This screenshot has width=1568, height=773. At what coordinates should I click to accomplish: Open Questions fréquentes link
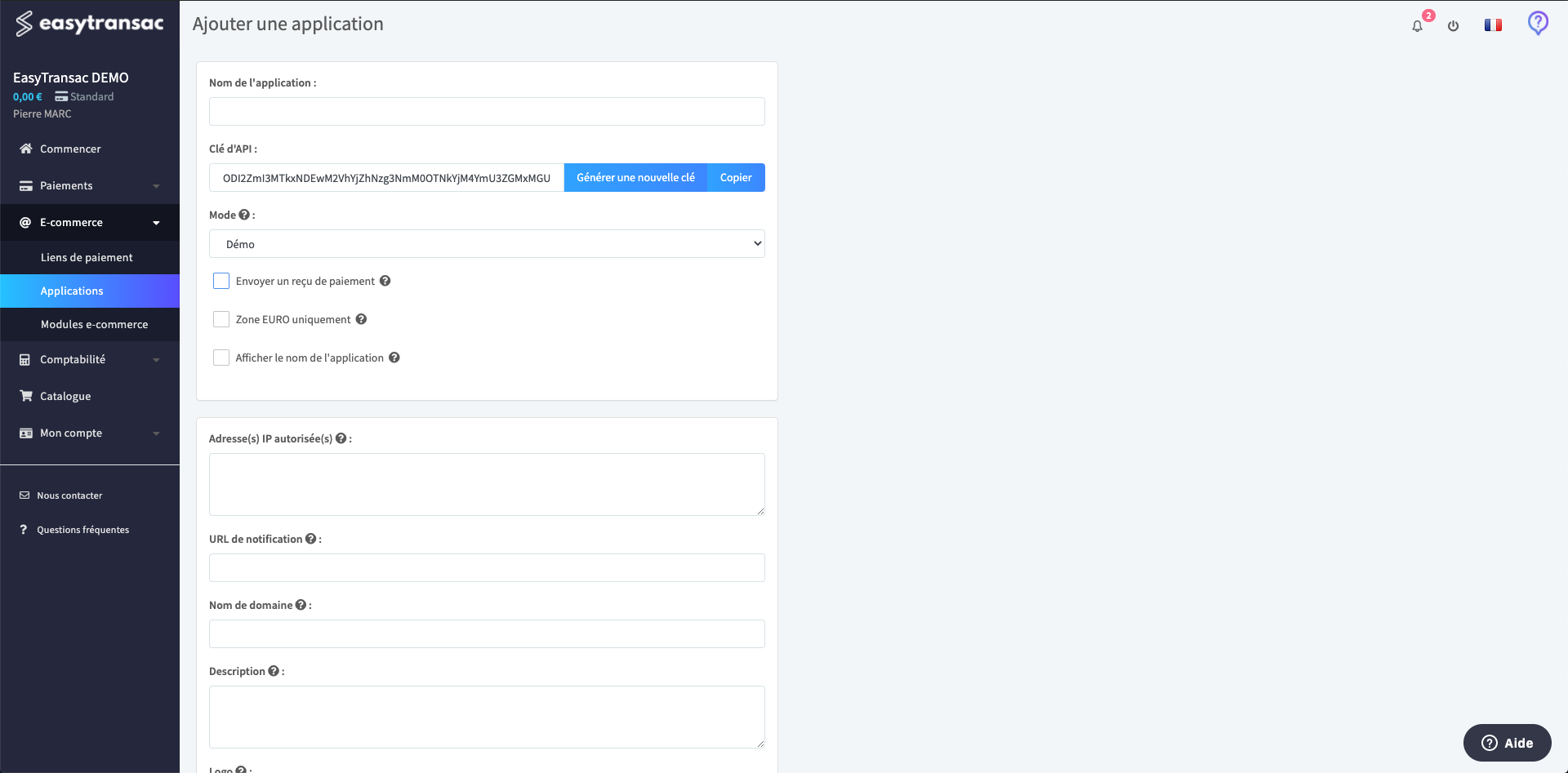click(x=82, y=530)
